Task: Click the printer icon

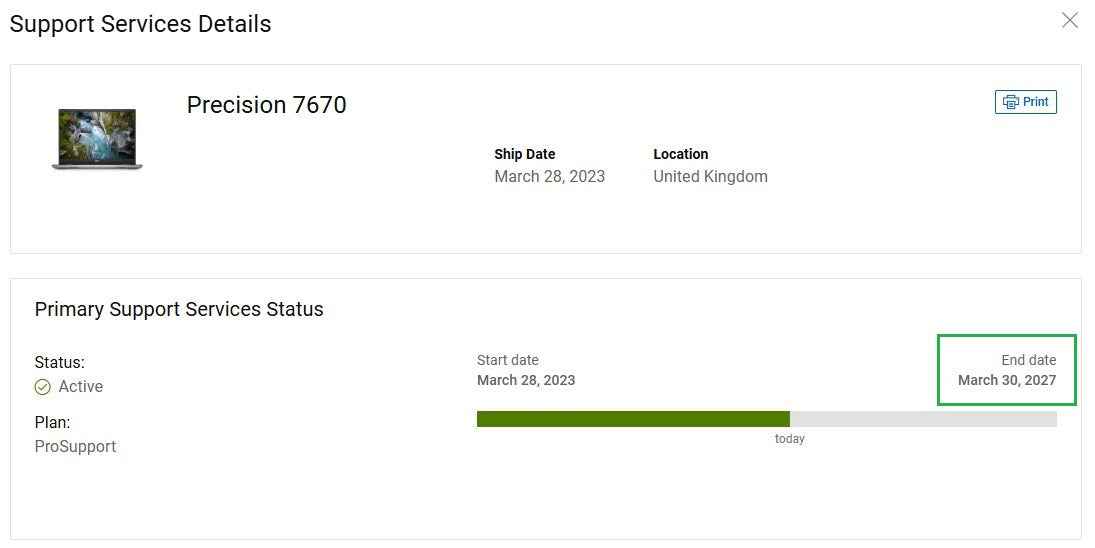Action: 1011,102
